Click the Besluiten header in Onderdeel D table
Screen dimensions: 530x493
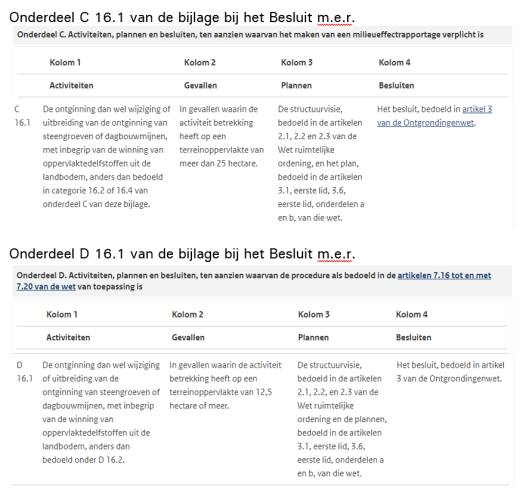pyautogui.click(x=413, y=338)
